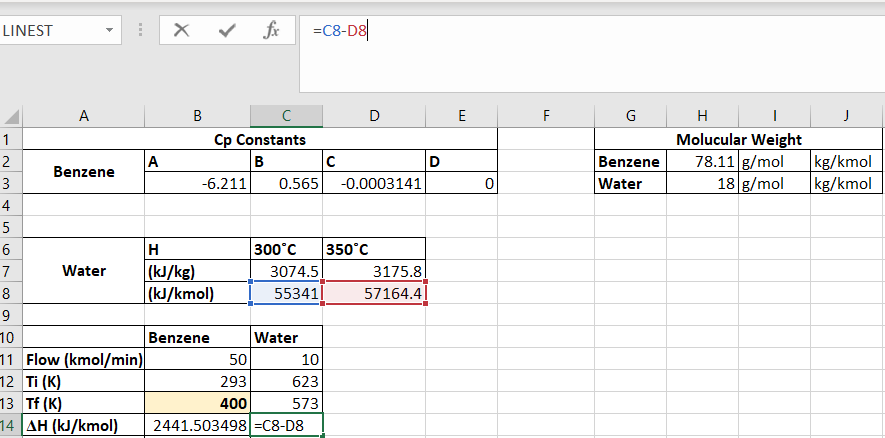Click the Cancel (X) formula button

181,30
